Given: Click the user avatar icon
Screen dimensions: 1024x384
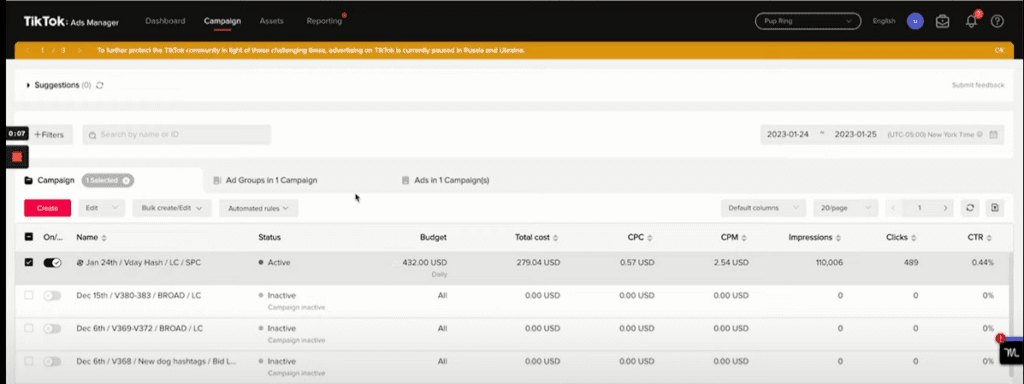Looking at the screenshot, I should [915, 21].
